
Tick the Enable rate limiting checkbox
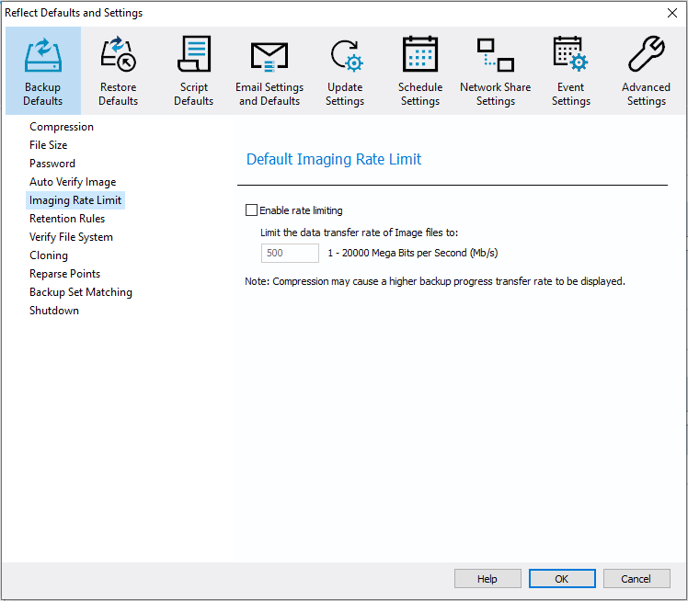tap(251, 210)
